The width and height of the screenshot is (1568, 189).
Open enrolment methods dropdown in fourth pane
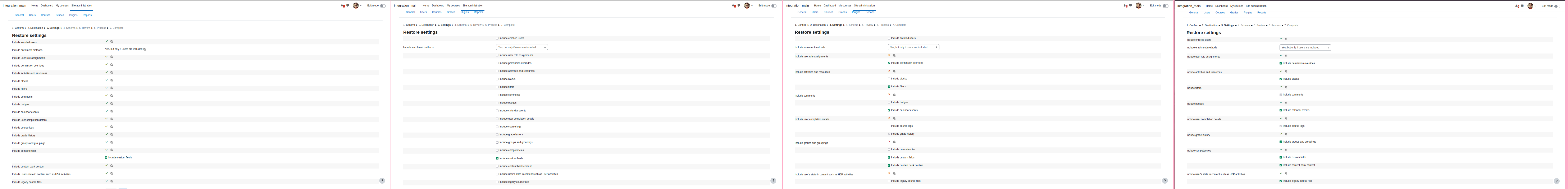point(1305,47)
